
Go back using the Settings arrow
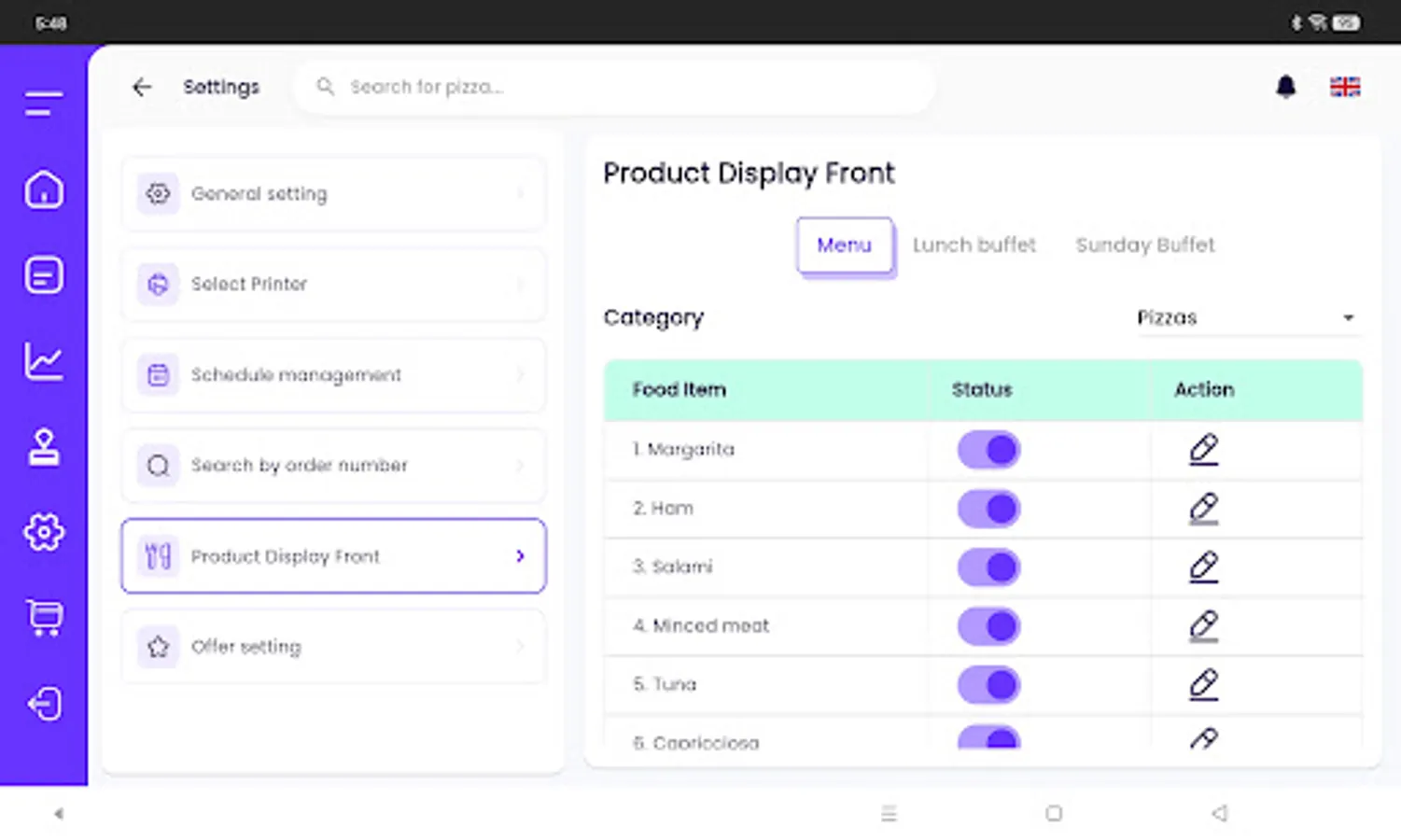pos(142,87)
